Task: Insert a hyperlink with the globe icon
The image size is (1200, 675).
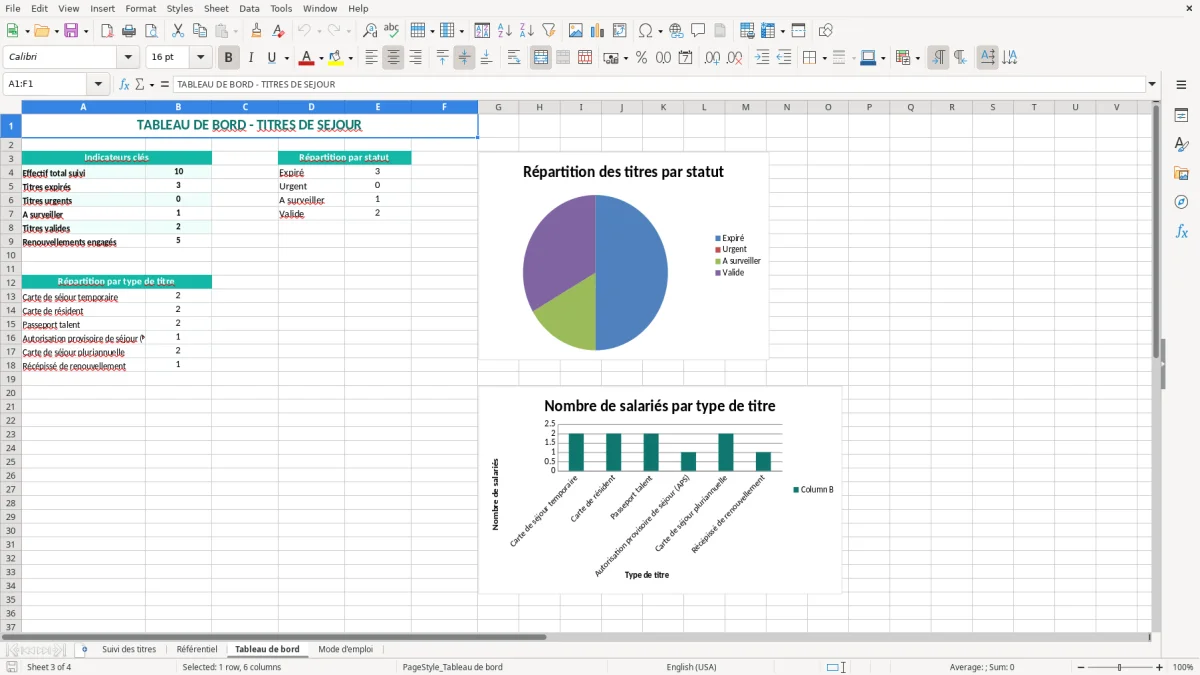Action: [x=676, y=31]
